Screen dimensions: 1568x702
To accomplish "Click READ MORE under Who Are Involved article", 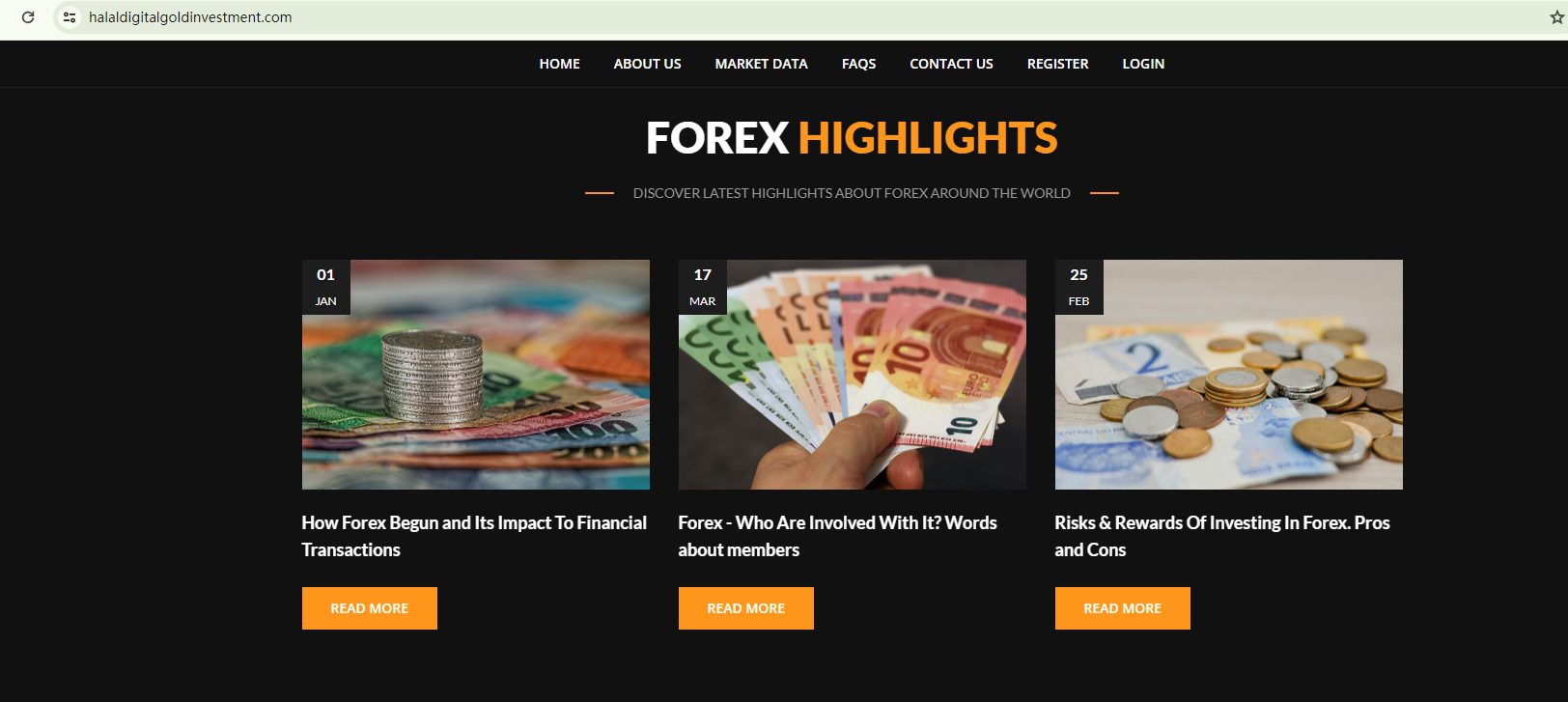I will point(746,608).
